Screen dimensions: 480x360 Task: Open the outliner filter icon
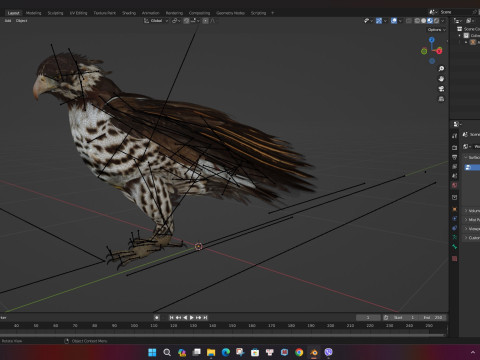coord(469,21)
